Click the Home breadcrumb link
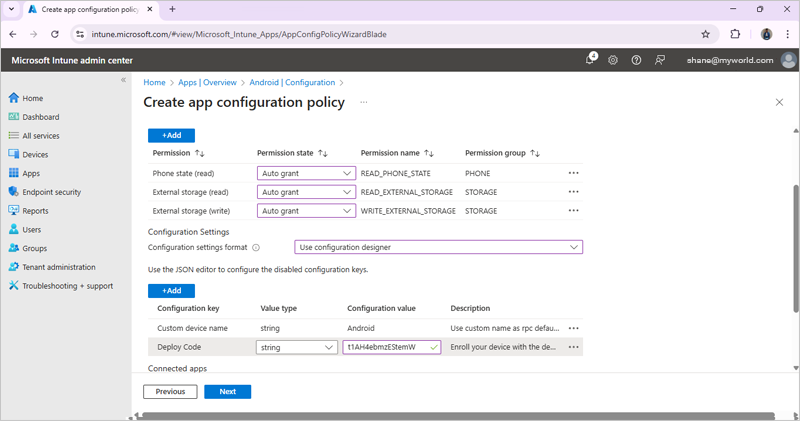 pyautogui.click(x=154, y=83)
